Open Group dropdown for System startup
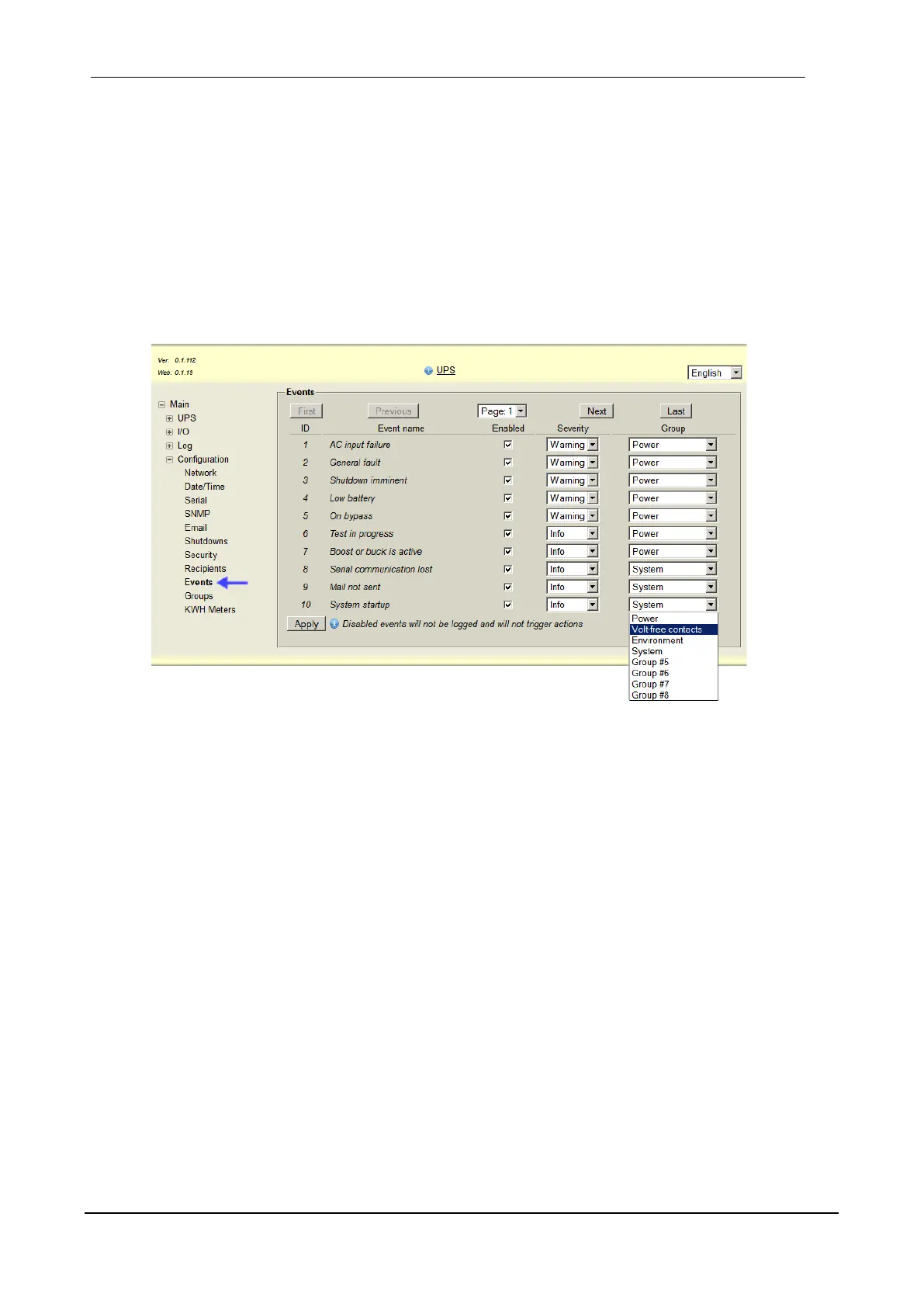The height and width of the screenshot is (1307, 924). [673, 605]
